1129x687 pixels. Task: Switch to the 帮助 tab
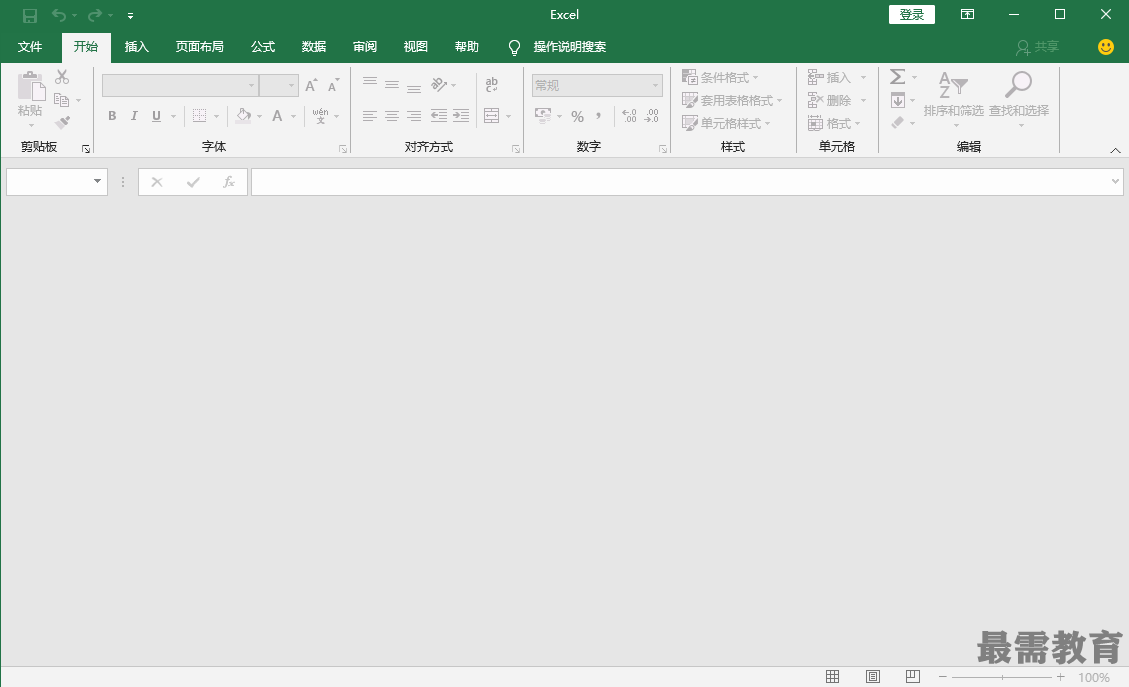click(467, 47)
